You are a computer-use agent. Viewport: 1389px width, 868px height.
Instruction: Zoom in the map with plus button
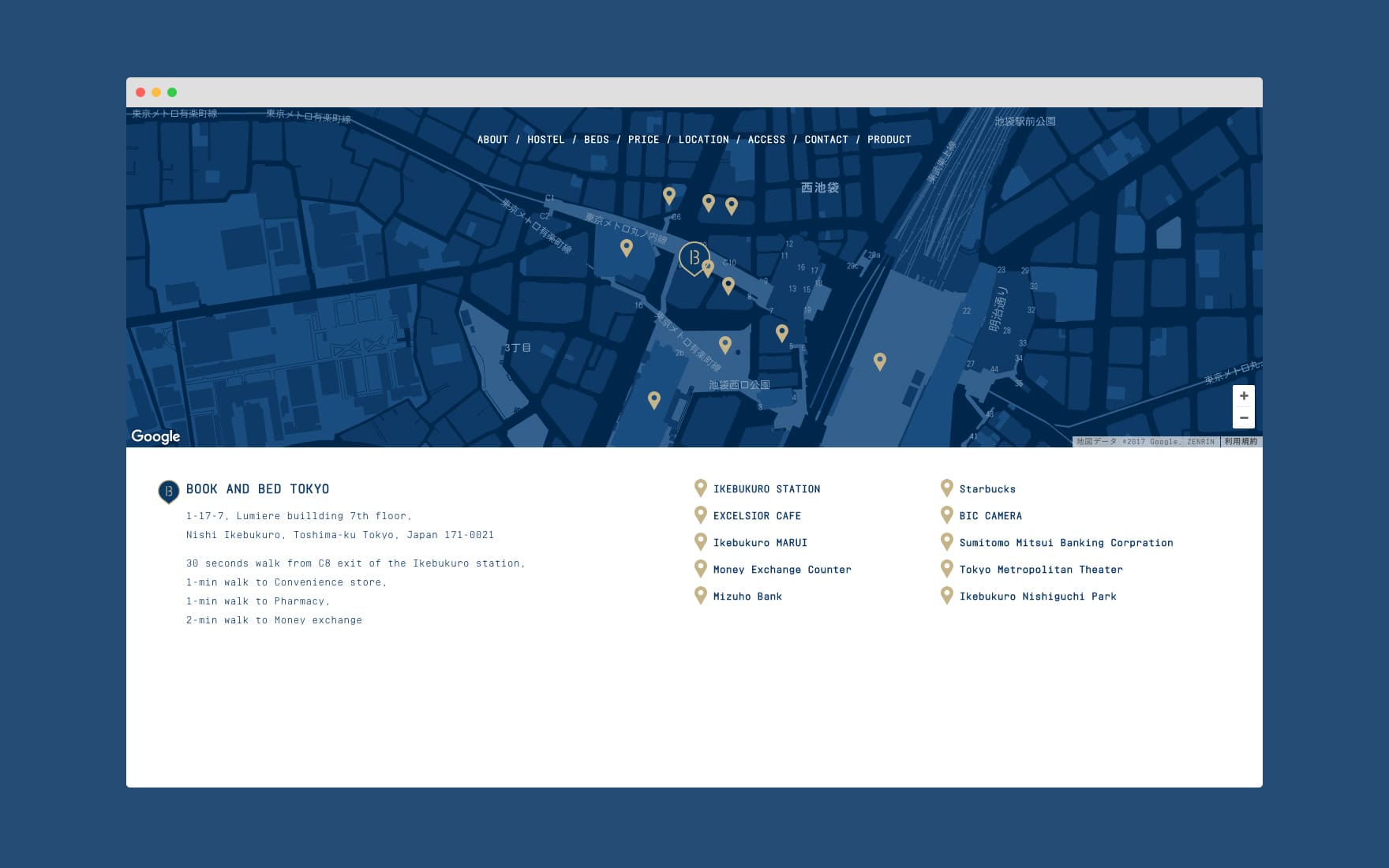[x=1244, y=396]
